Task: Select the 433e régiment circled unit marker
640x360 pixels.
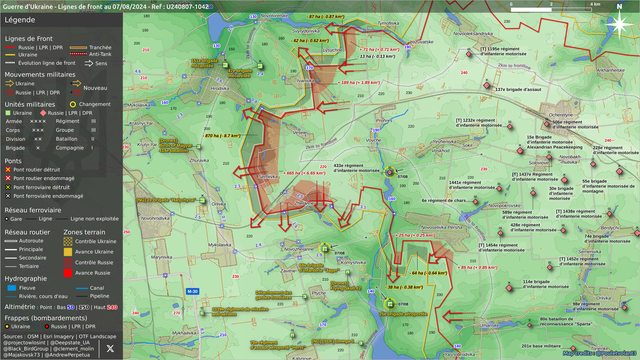Action: click(390, 172)
